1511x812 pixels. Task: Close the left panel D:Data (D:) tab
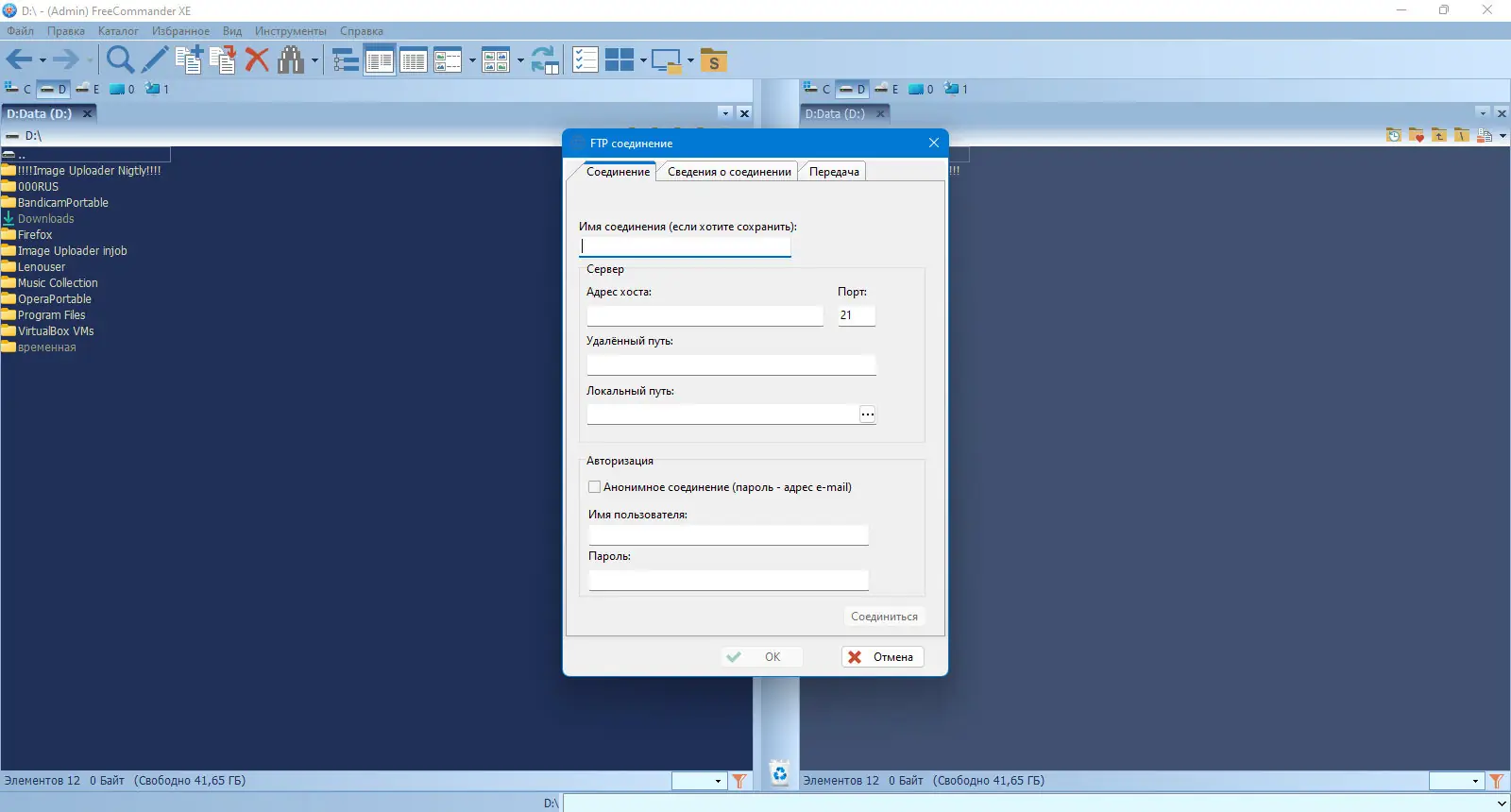point(88,113)
